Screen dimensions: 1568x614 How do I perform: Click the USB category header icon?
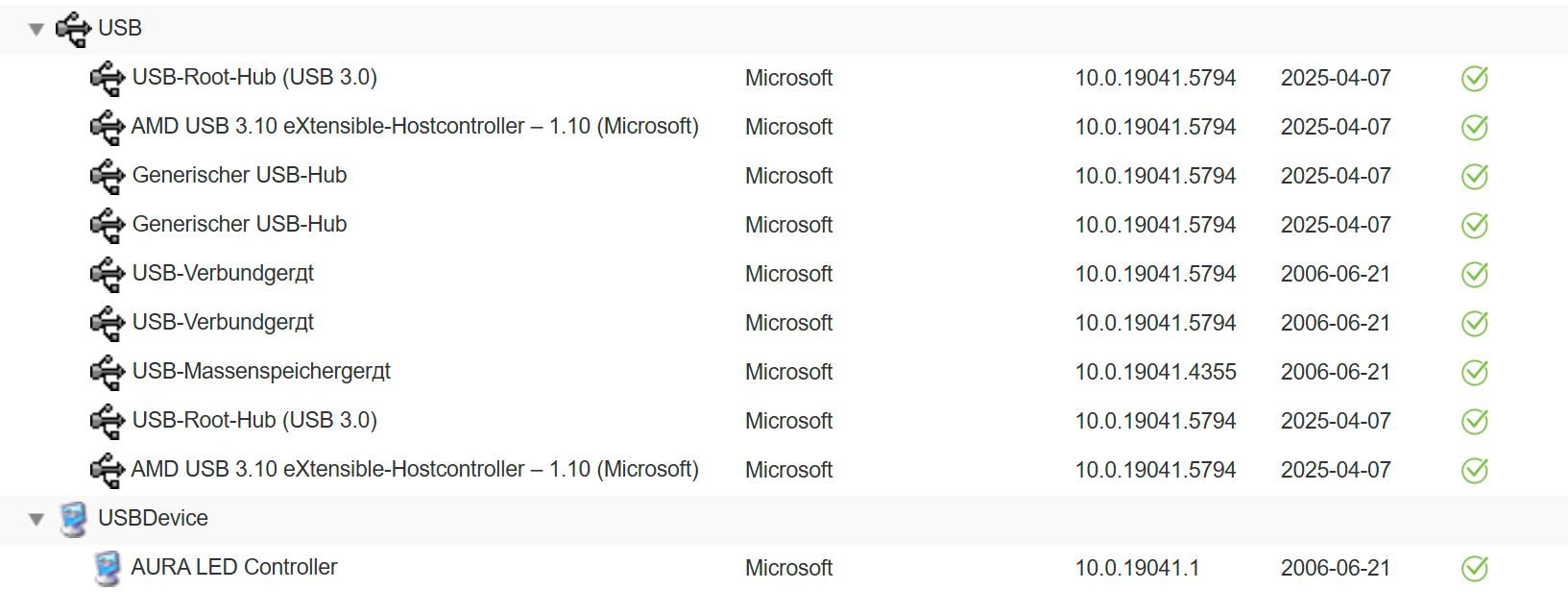[x=73, y=29]
